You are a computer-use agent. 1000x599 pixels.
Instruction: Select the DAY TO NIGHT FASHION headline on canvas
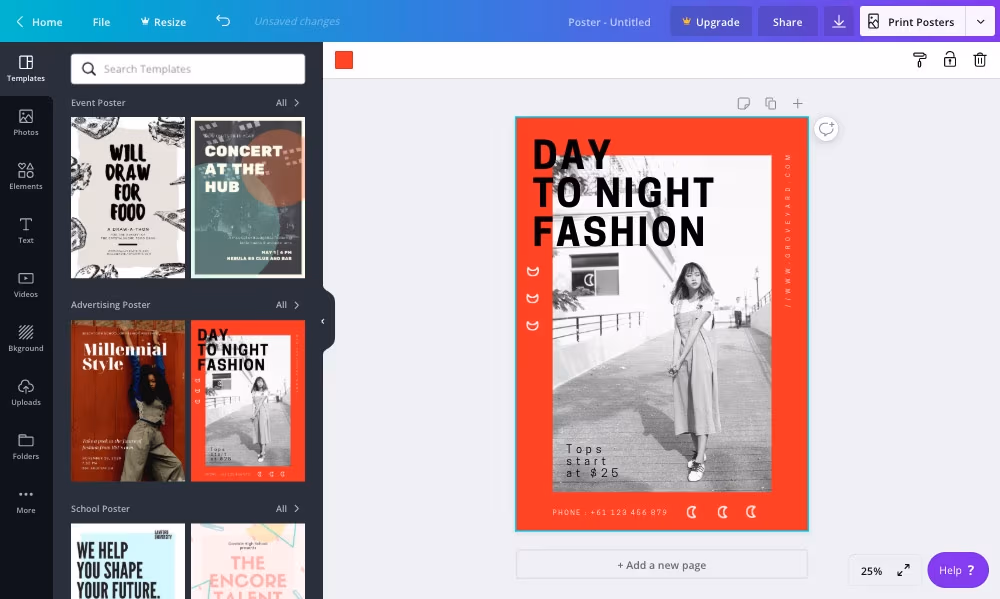[623, 193]
